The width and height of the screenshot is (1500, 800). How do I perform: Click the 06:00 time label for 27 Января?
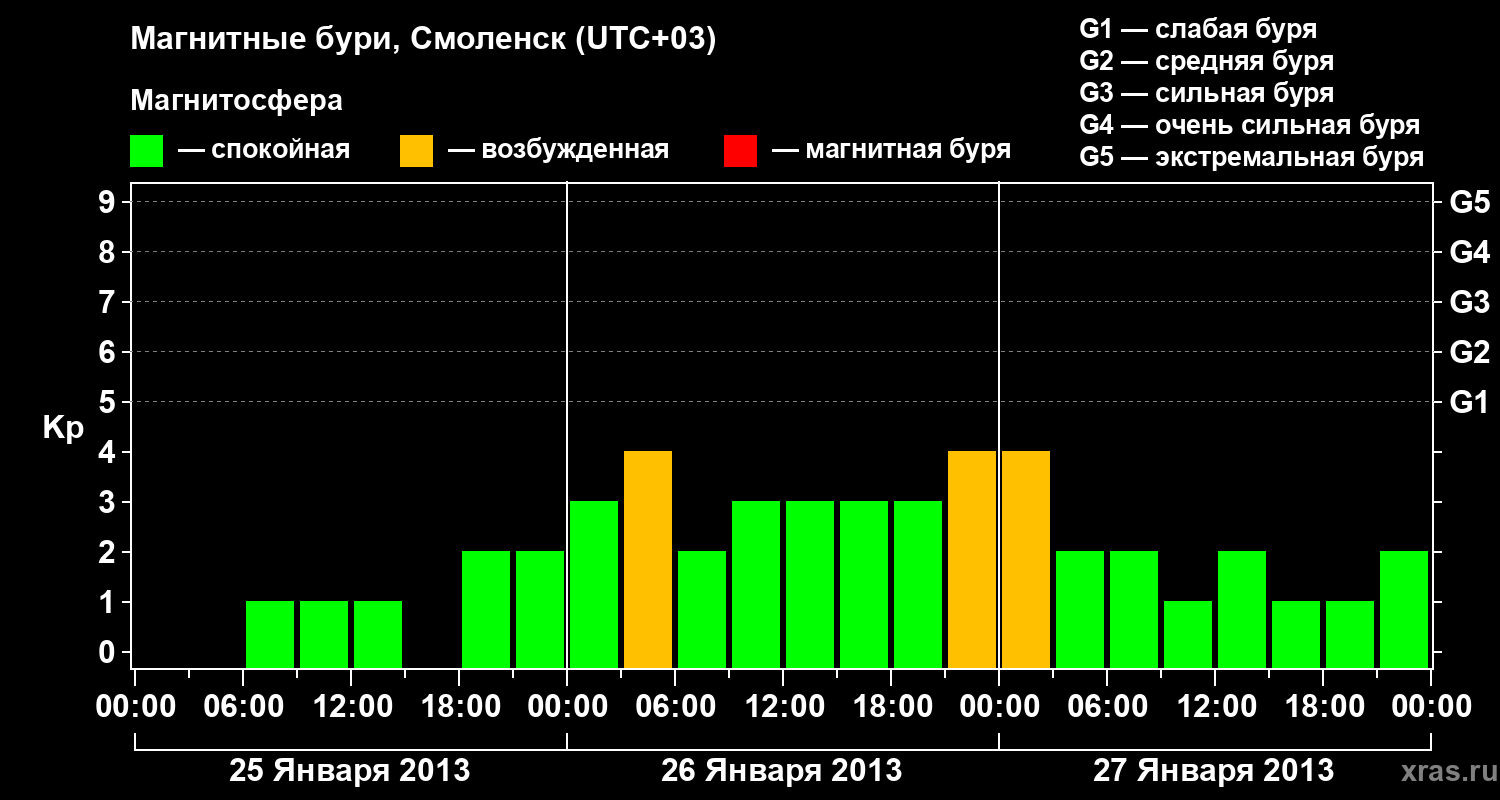point(1108,707)
